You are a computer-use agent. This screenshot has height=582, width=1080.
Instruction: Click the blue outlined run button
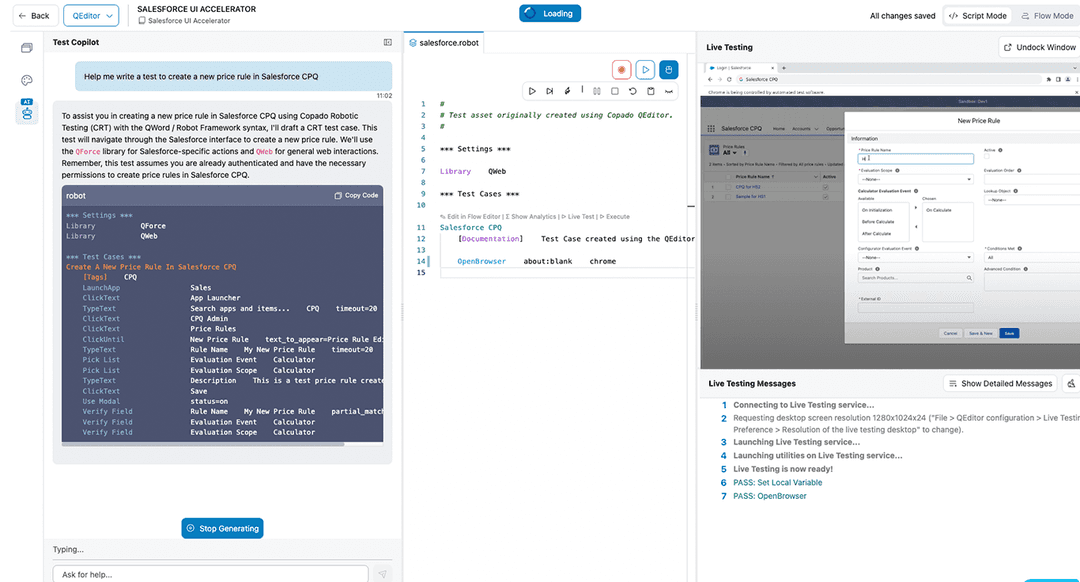(x=645, y=70)
